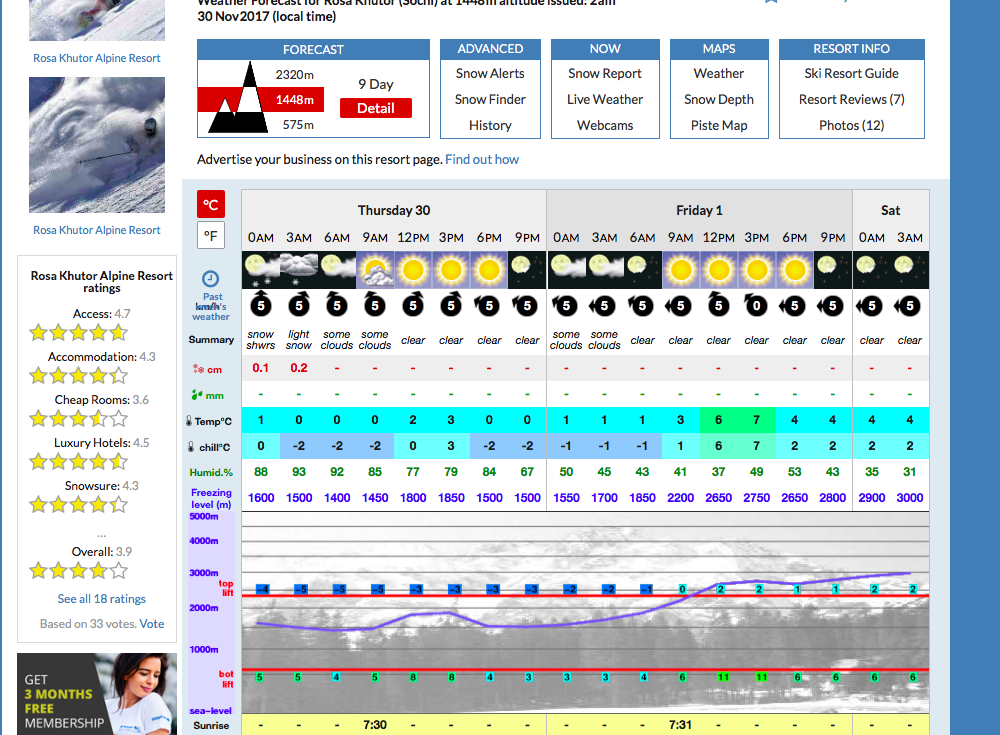
Task: Open Resort Reviews (7)
Action: [851, 100]
